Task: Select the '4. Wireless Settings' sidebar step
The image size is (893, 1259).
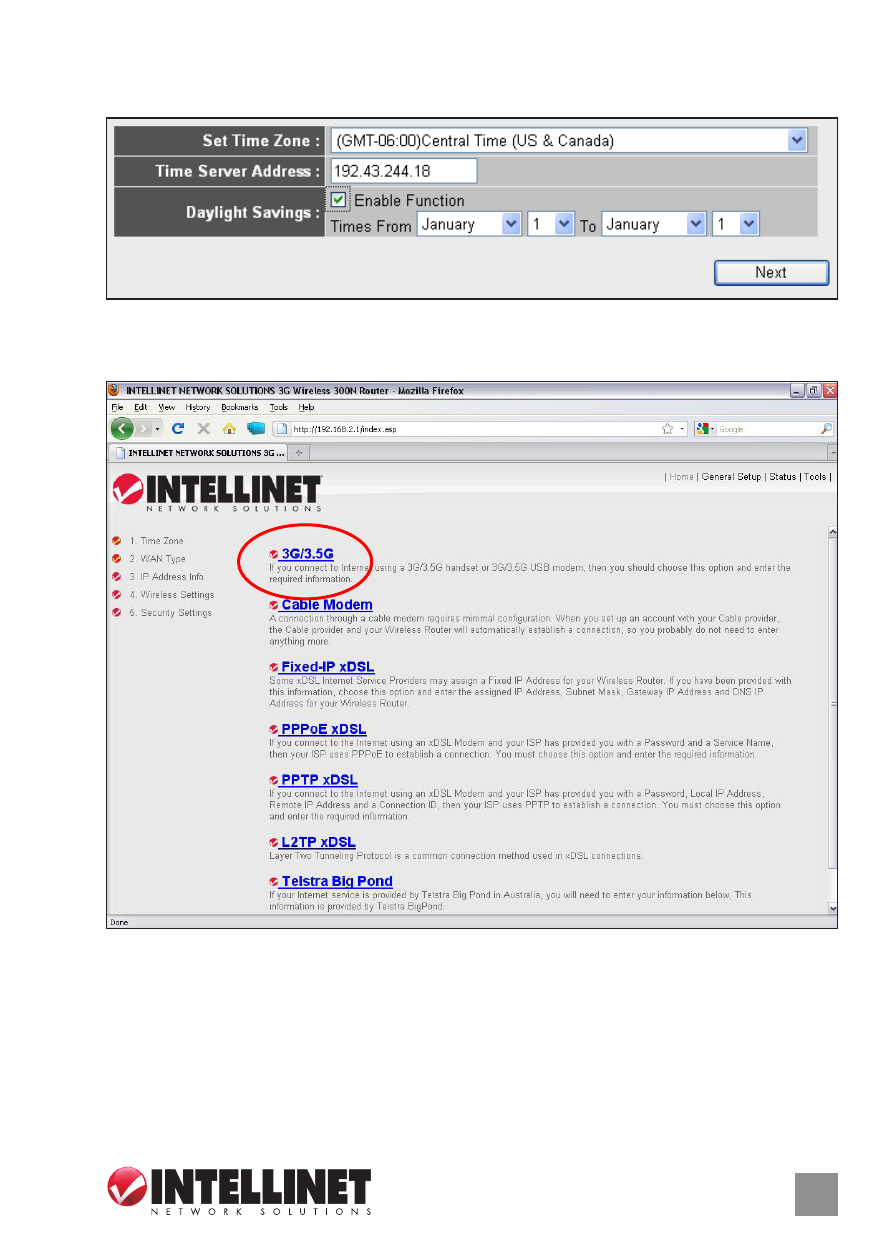Action: tap(171, 595)
